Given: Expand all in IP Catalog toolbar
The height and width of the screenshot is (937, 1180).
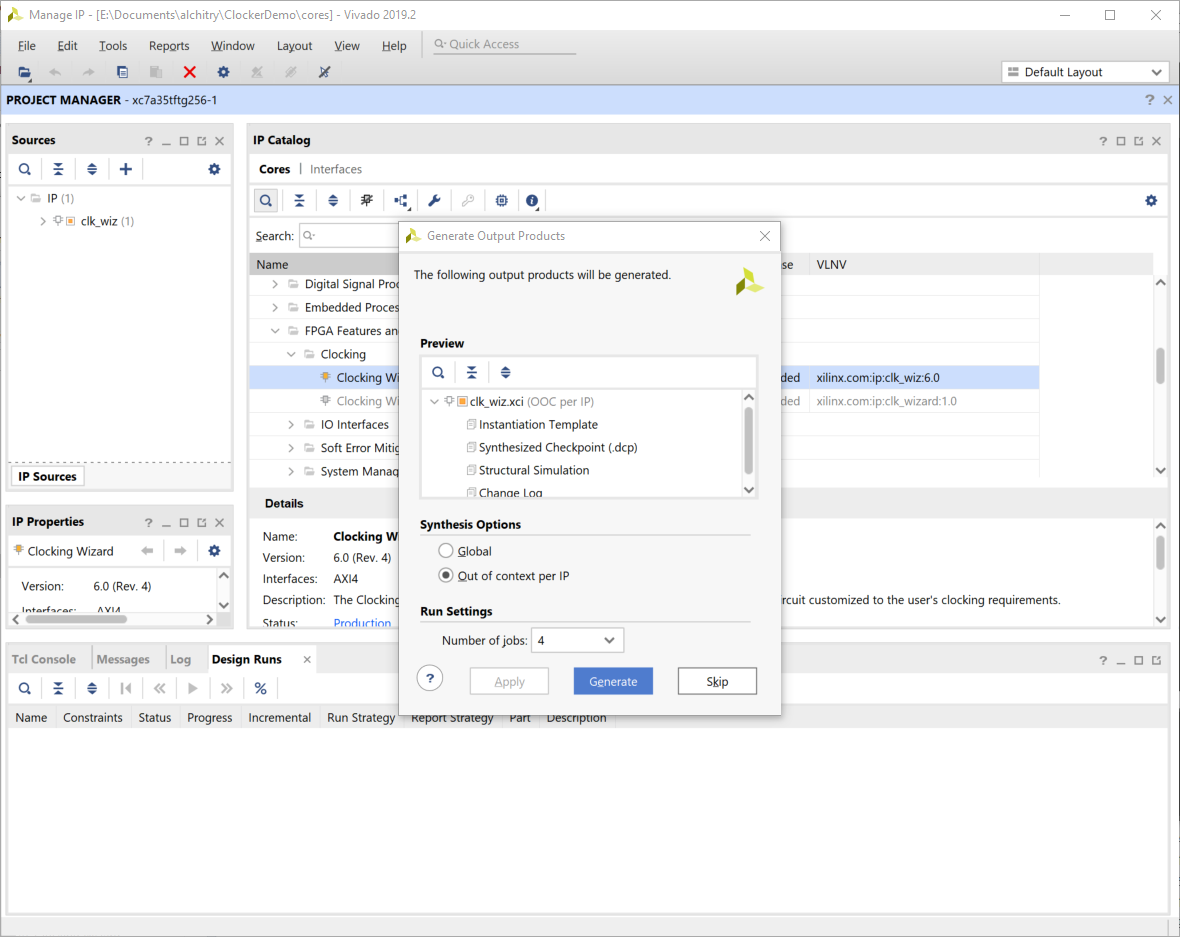Looking at the screenshot, I should pos(333,201).
